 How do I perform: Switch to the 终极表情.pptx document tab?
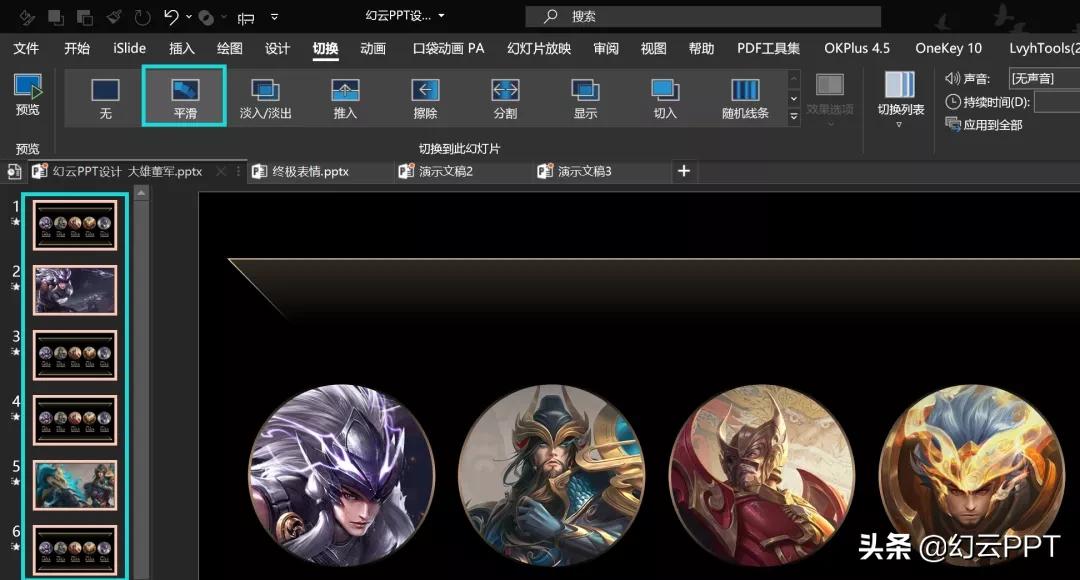(319, 172)
